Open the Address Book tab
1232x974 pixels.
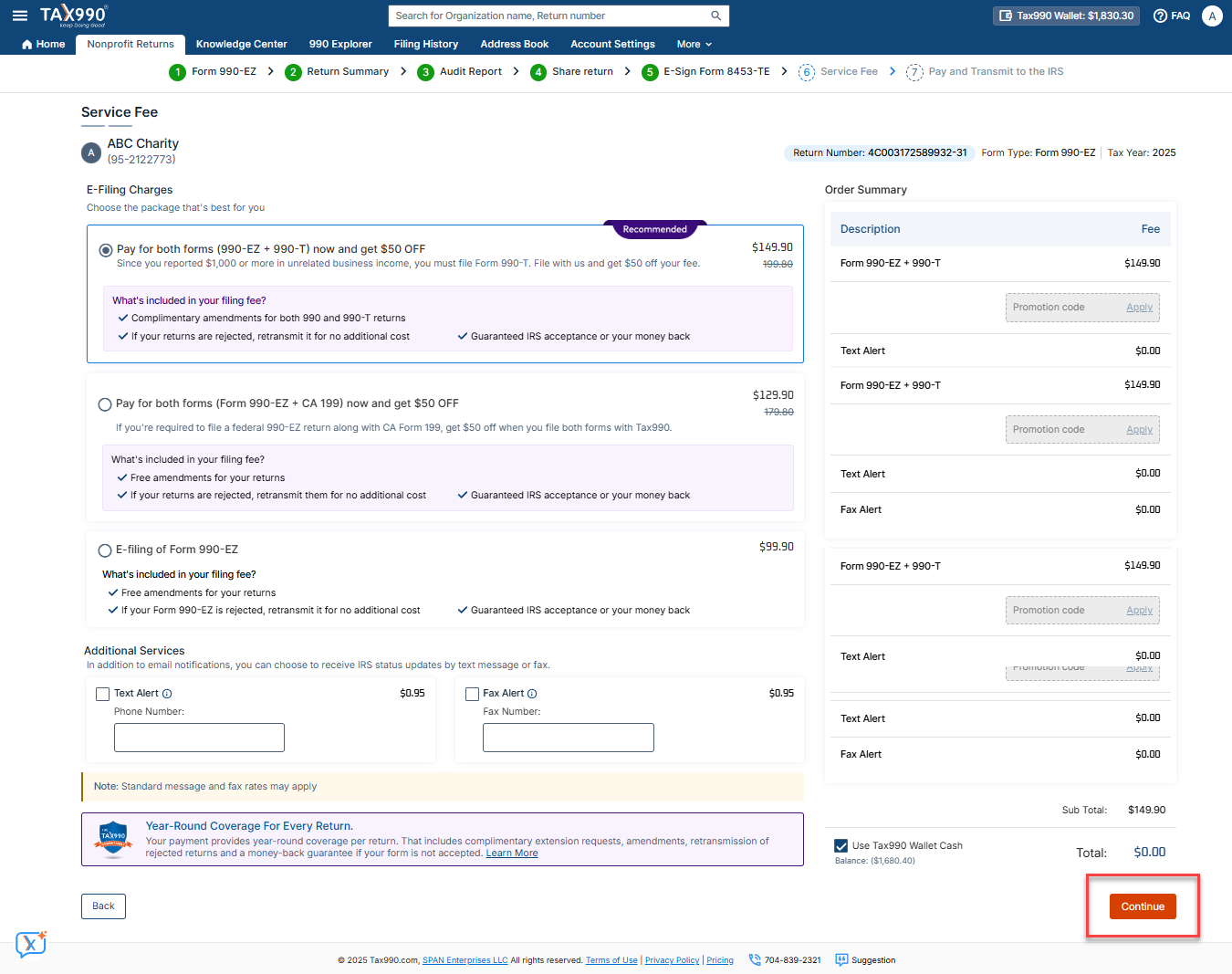click(x=515, y=44)
